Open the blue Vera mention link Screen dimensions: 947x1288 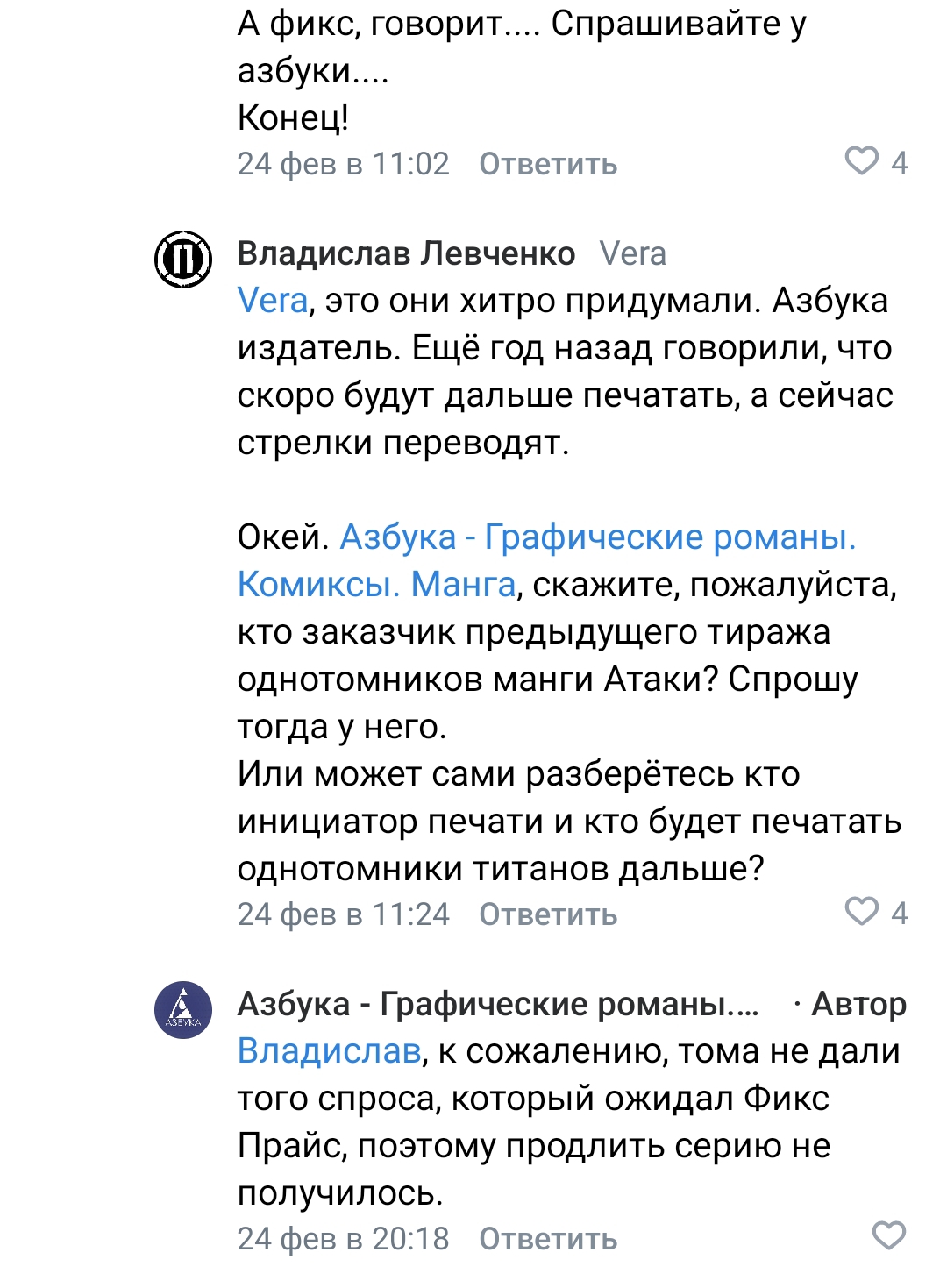click(273, 301)
